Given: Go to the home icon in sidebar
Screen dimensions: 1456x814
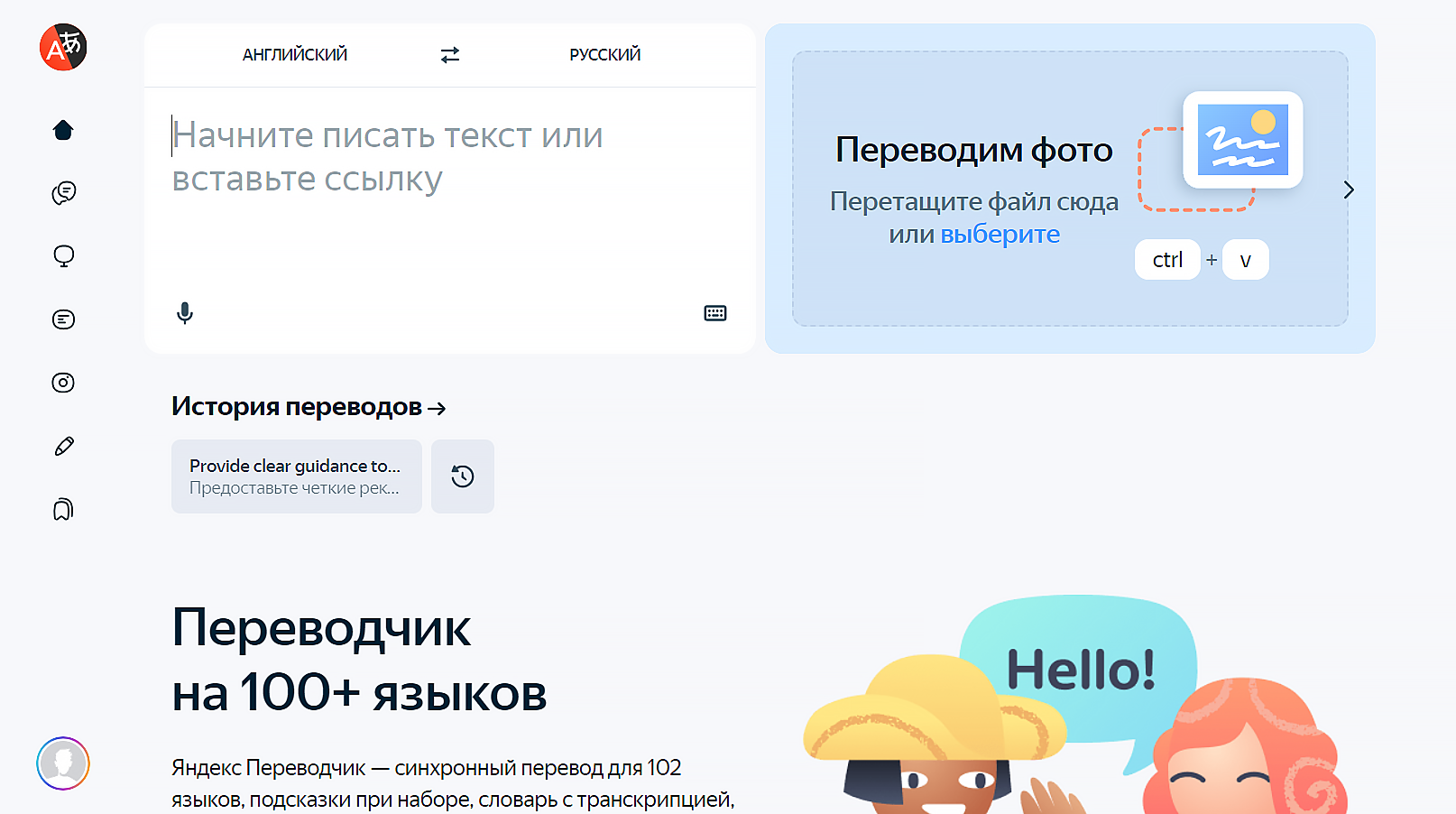Looking at the screenshot, I should click(63, 130).
